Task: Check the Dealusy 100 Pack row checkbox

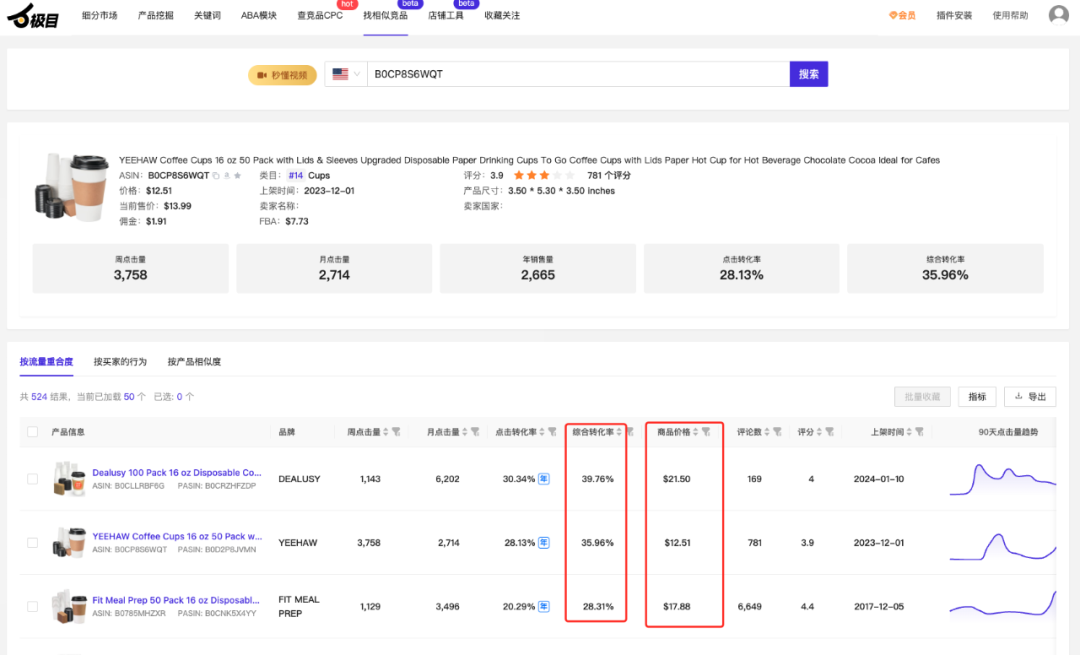Action: point(33,479)
